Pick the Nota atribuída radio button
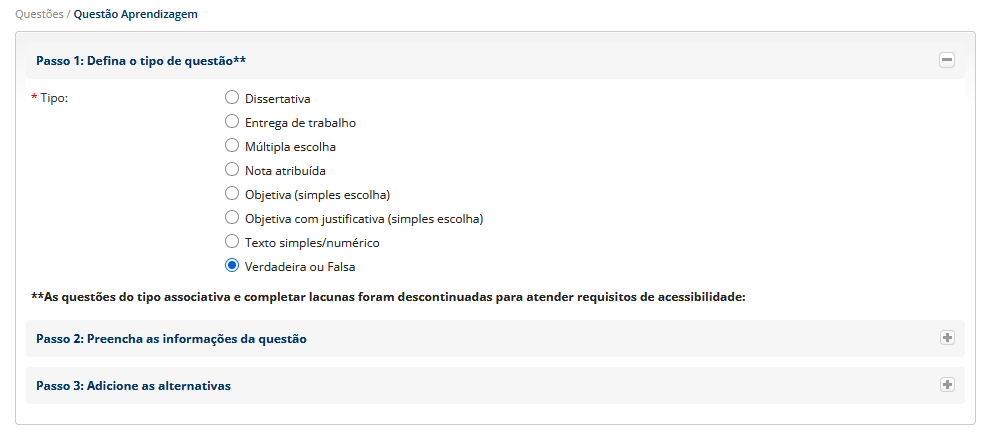This screenshot has width=985, height=433. pyautogui.click(x=232, y=170)
